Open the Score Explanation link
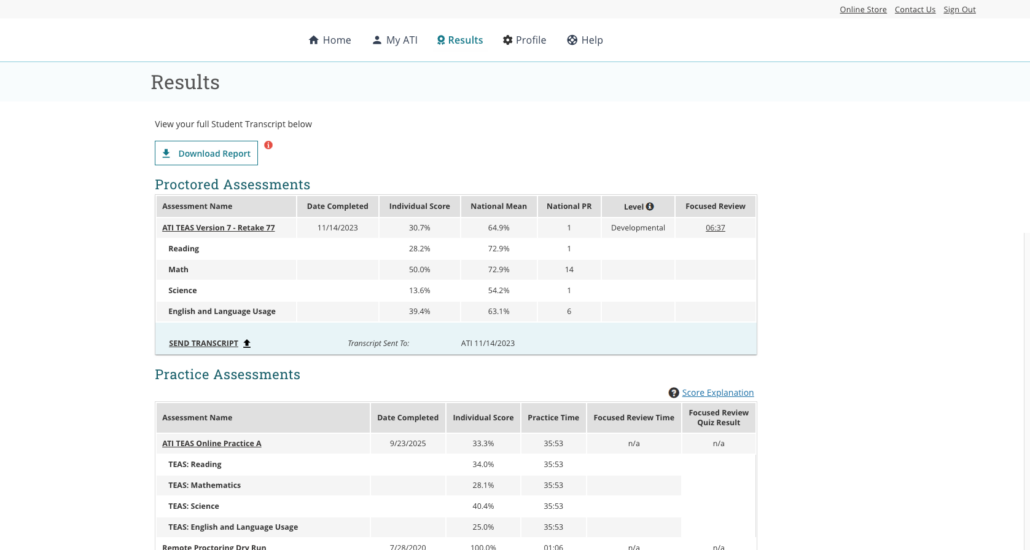The width and height of the screenshot is (1030, 550). (718, 393)
